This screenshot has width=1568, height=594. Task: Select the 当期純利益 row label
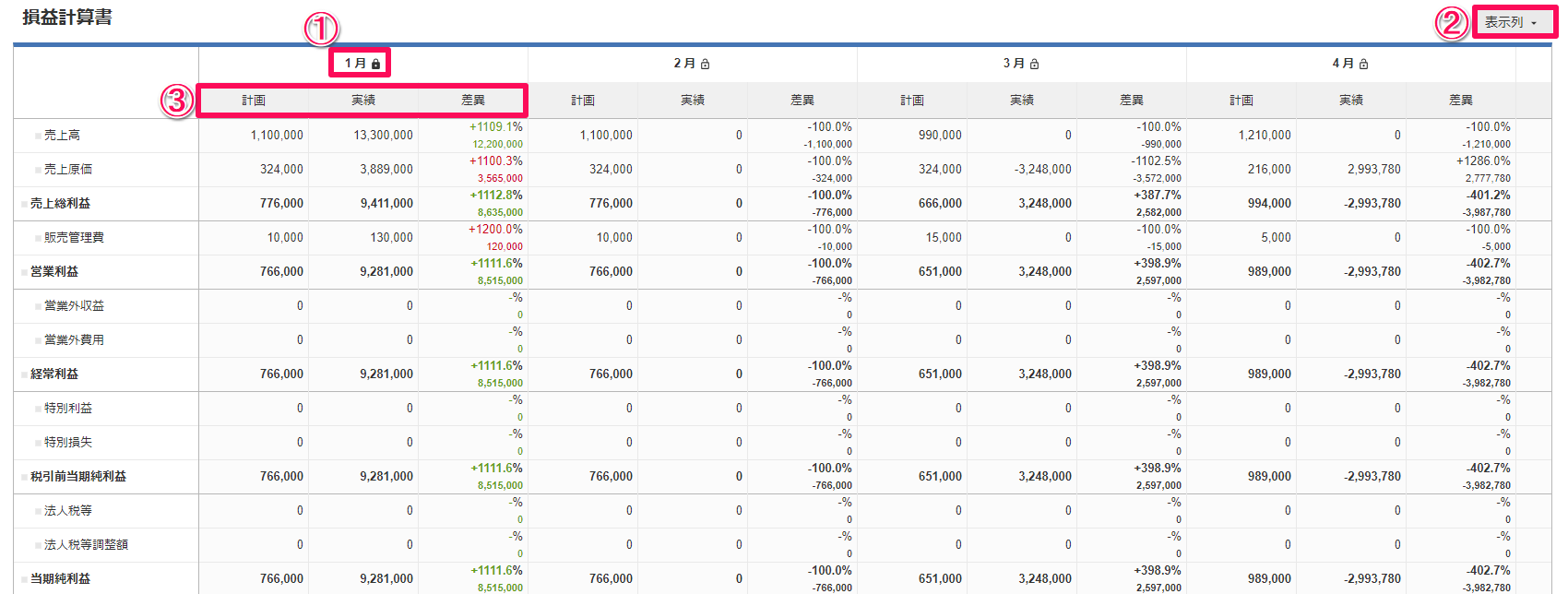click(x=60, y=579)
